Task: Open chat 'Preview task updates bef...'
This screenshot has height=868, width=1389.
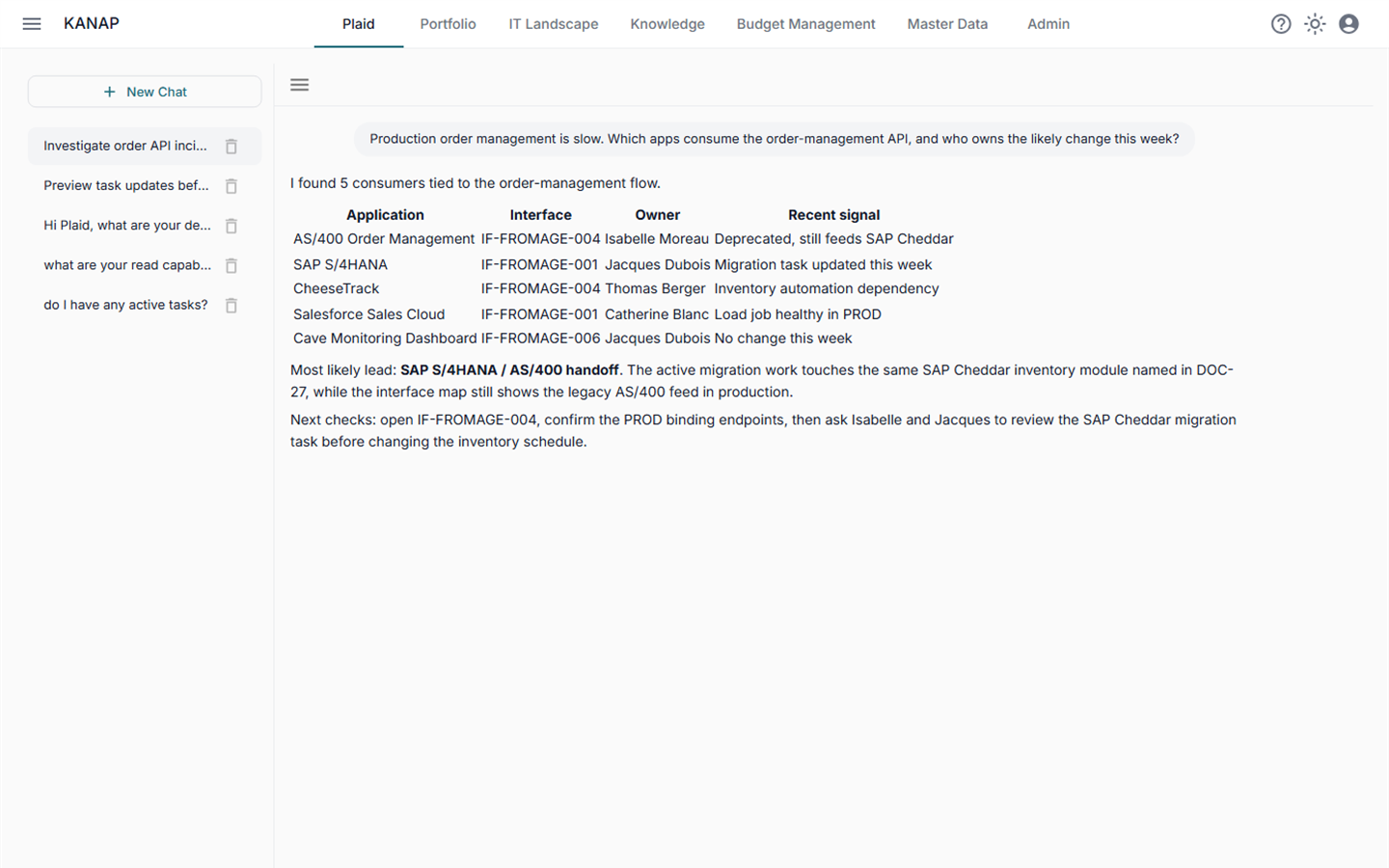Action: point(126,185)
